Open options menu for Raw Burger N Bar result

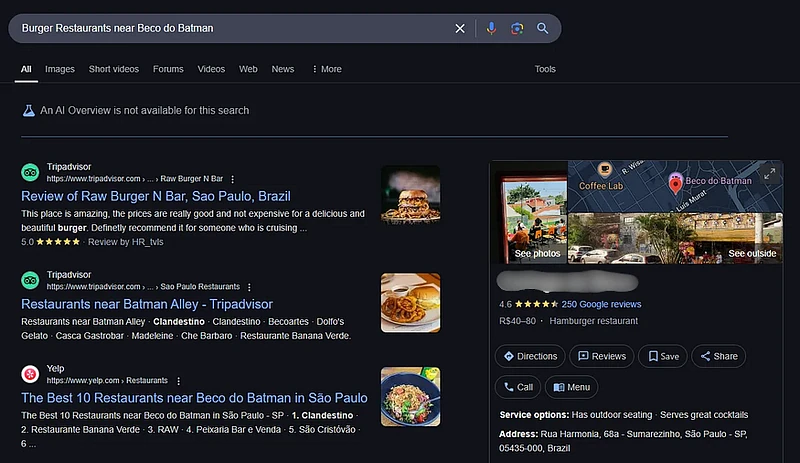tap(233, 179)
